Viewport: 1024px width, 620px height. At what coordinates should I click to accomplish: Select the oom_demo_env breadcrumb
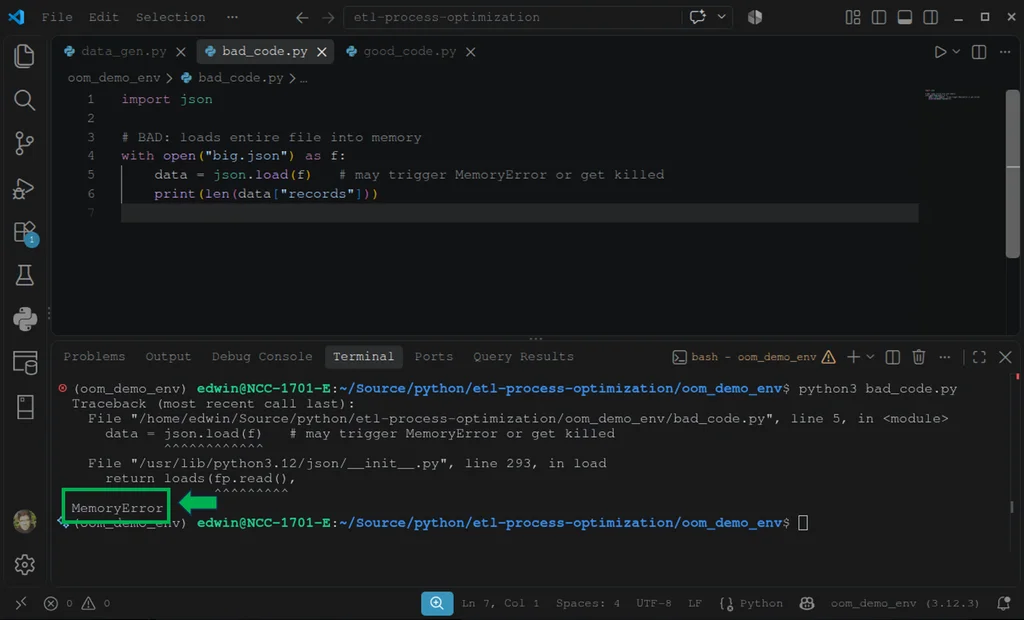[114, 78]
